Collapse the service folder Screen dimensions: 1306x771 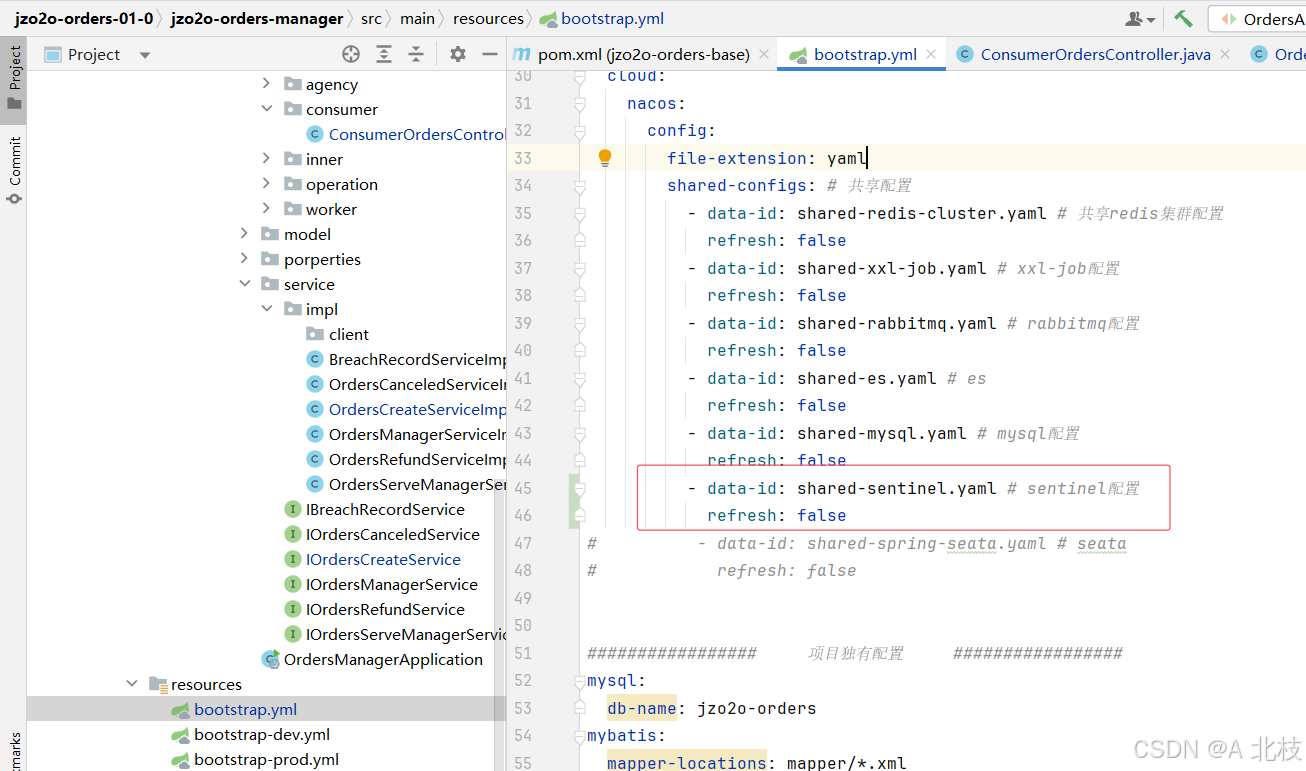pos(243,284)
